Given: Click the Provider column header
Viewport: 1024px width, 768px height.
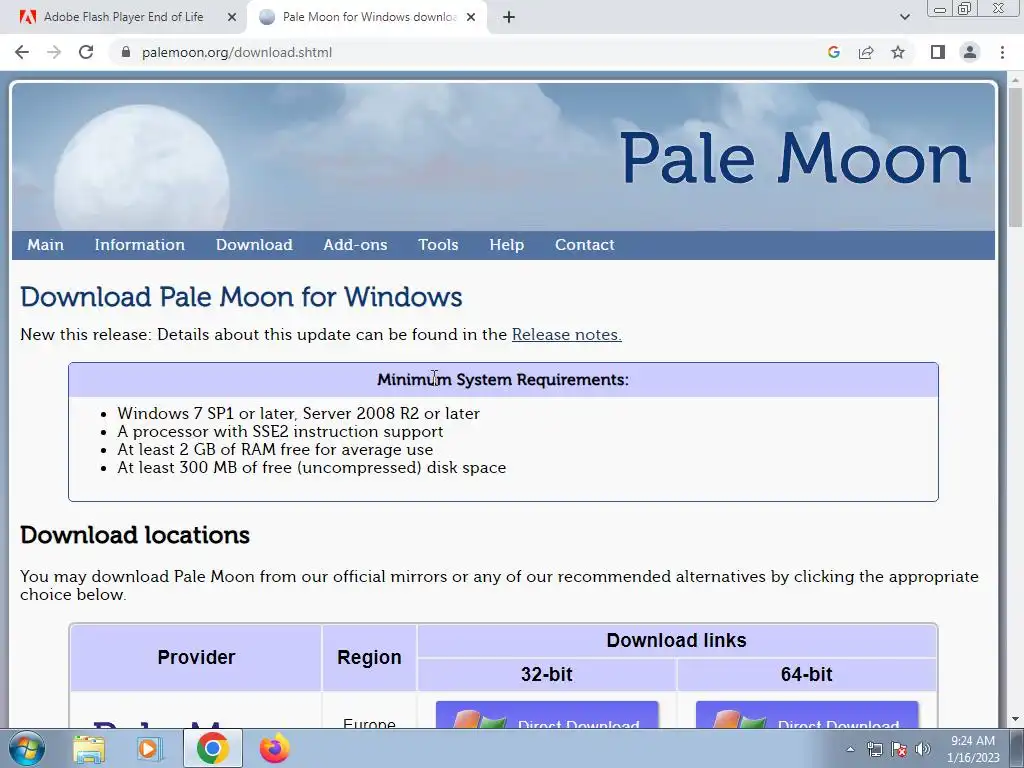Looking at the screenshot, I should [x=196, y=658].
